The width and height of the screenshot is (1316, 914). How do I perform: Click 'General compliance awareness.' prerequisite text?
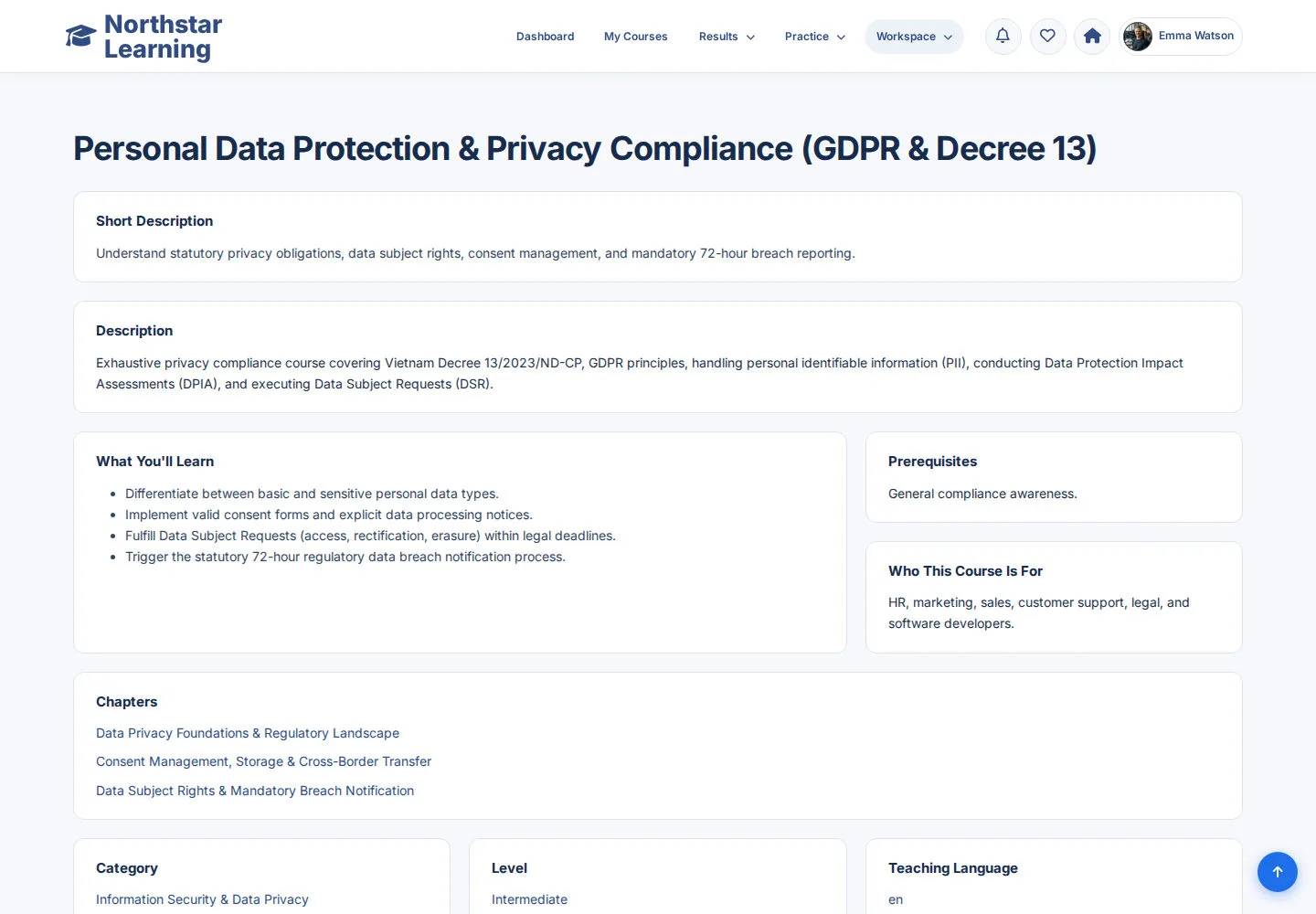tap(982, 494)
